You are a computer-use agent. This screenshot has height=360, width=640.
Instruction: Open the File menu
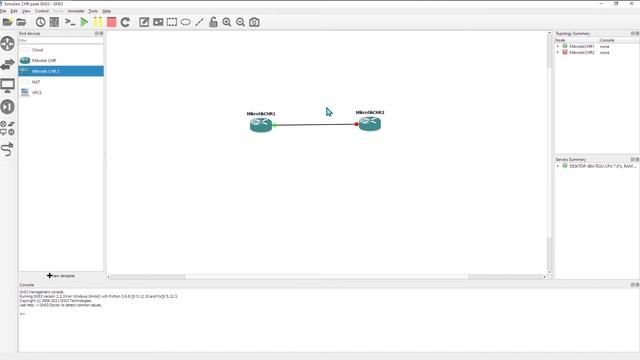click(3, 11)
